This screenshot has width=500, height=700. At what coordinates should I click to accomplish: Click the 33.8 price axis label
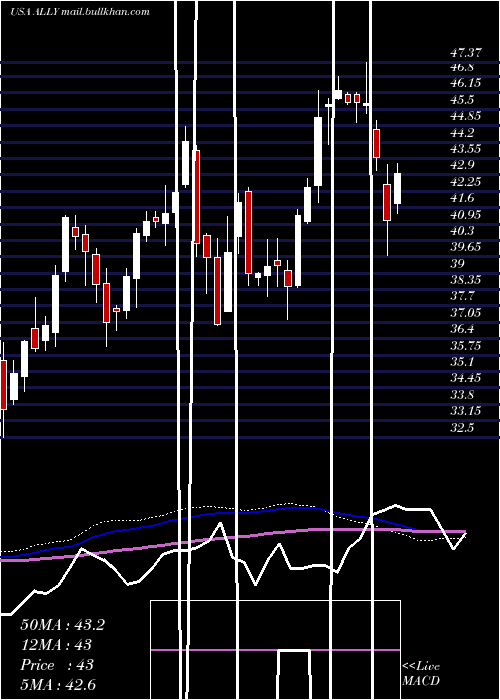click(x=462, y=395)
